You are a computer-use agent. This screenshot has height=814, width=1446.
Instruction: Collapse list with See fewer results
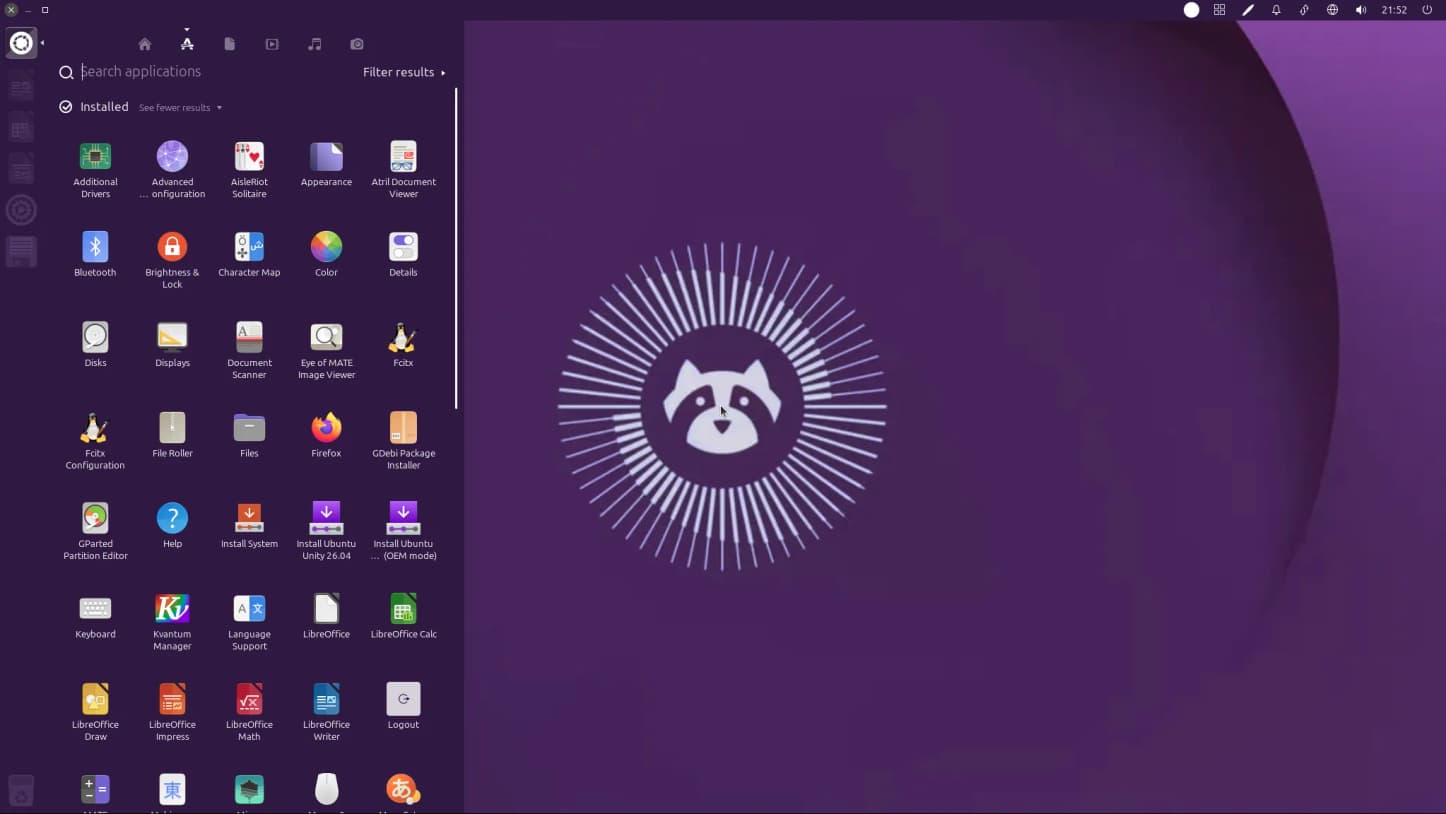[x=179, y=108]
